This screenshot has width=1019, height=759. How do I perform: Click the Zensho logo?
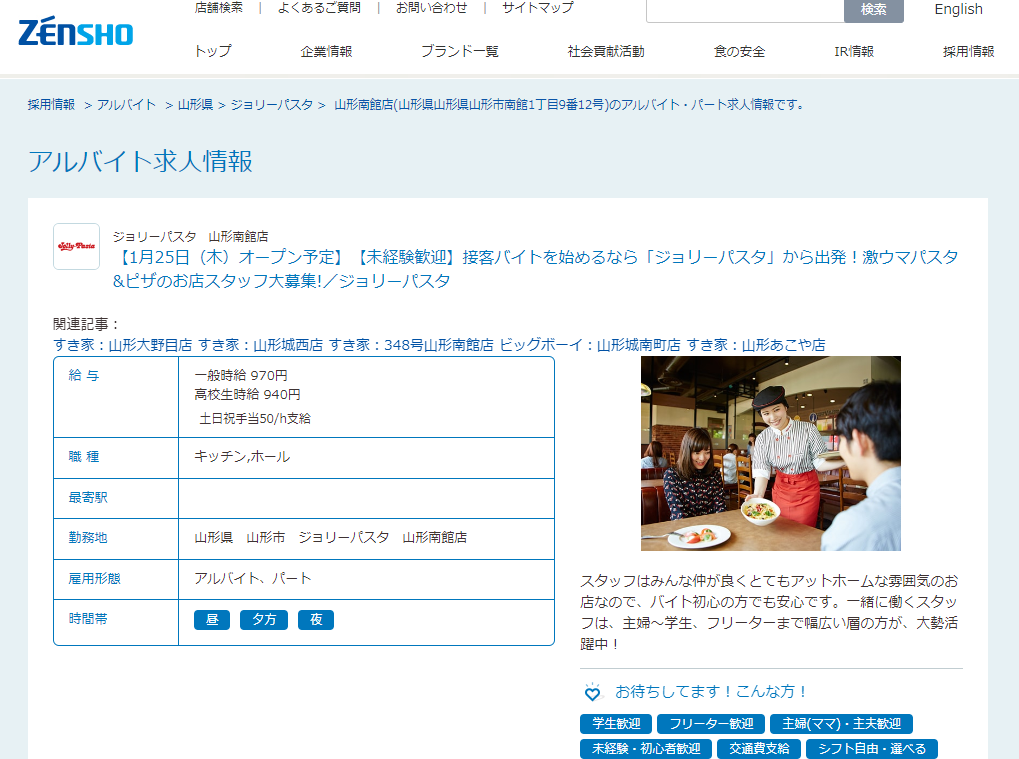(75, 32)
